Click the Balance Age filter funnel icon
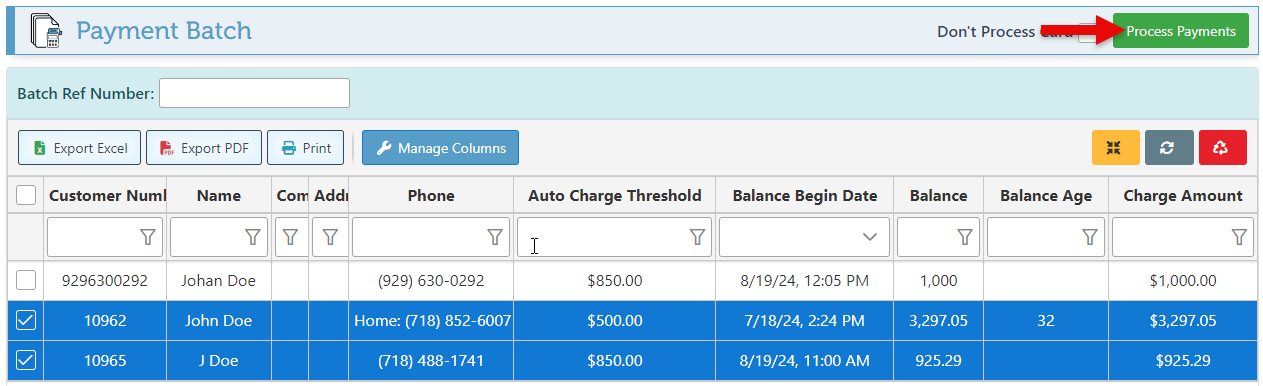The width and height of the screenshot is (1263, 386). tap(1090, 237)
